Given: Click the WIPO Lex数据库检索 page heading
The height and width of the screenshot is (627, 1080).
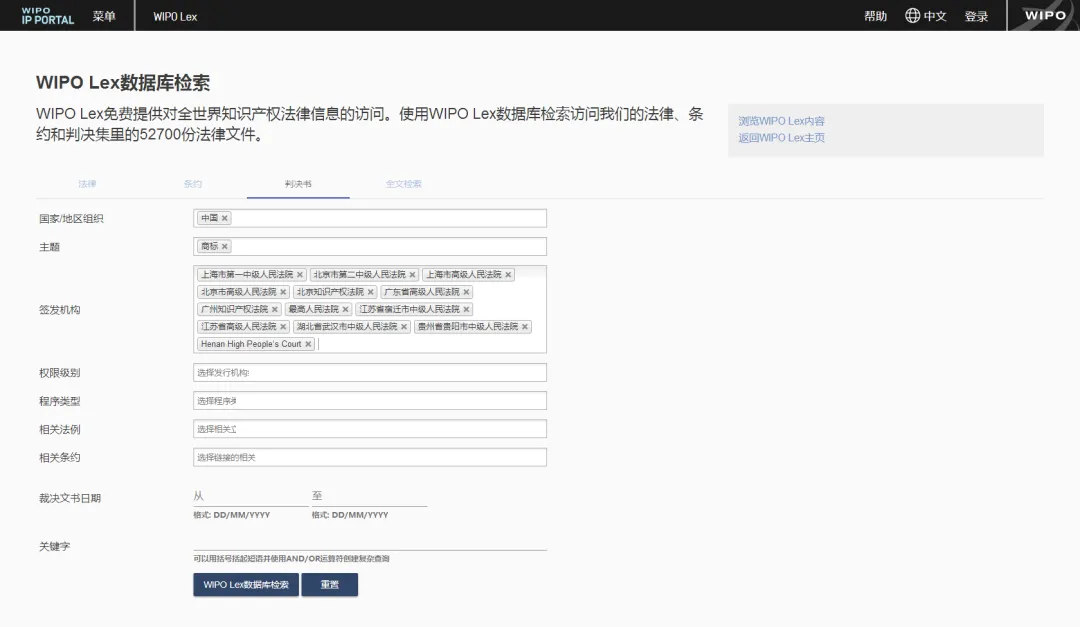Looking at the screenshot, I should point(123,83).
